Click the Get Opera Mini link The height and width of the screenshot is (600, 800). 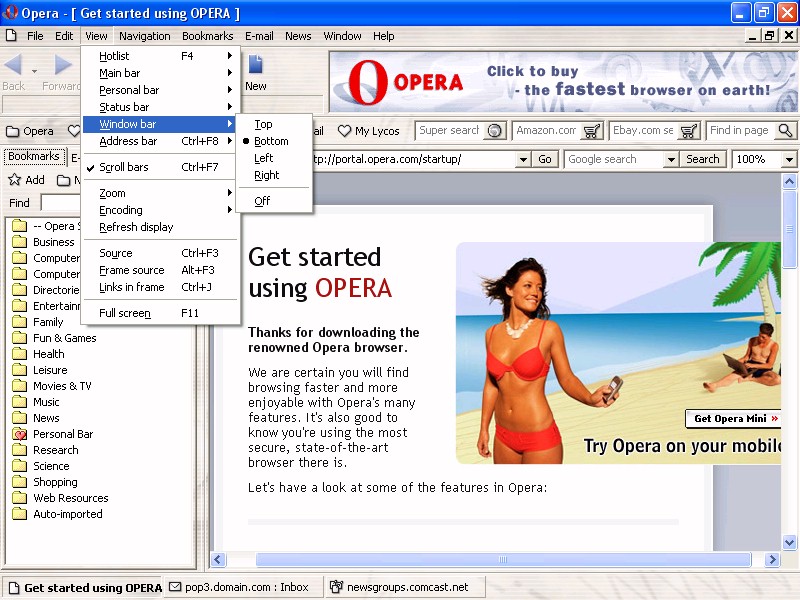tap(733, 418)
